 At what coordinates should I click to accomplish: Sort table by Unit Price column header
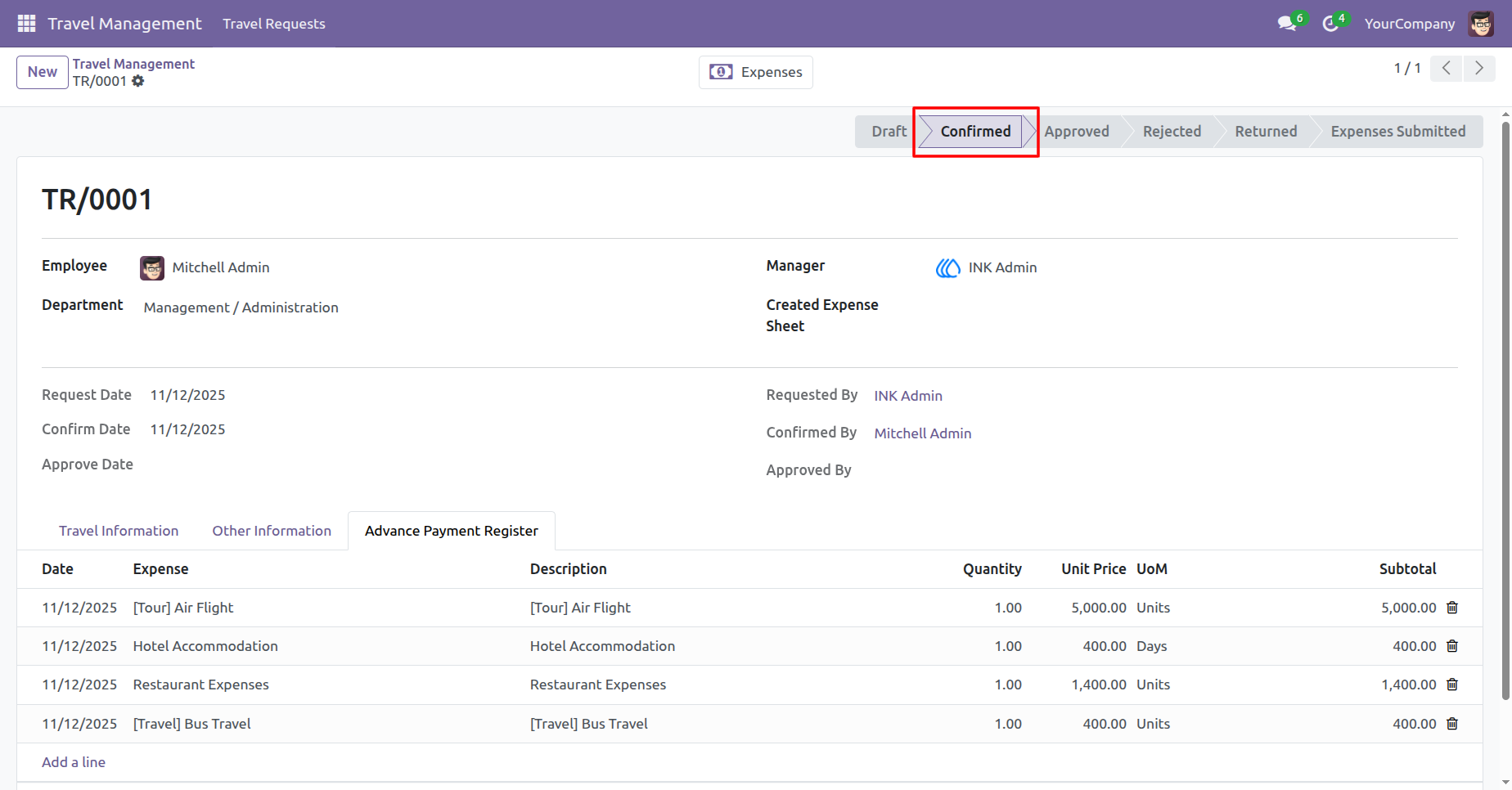(x=1093, y=569)
